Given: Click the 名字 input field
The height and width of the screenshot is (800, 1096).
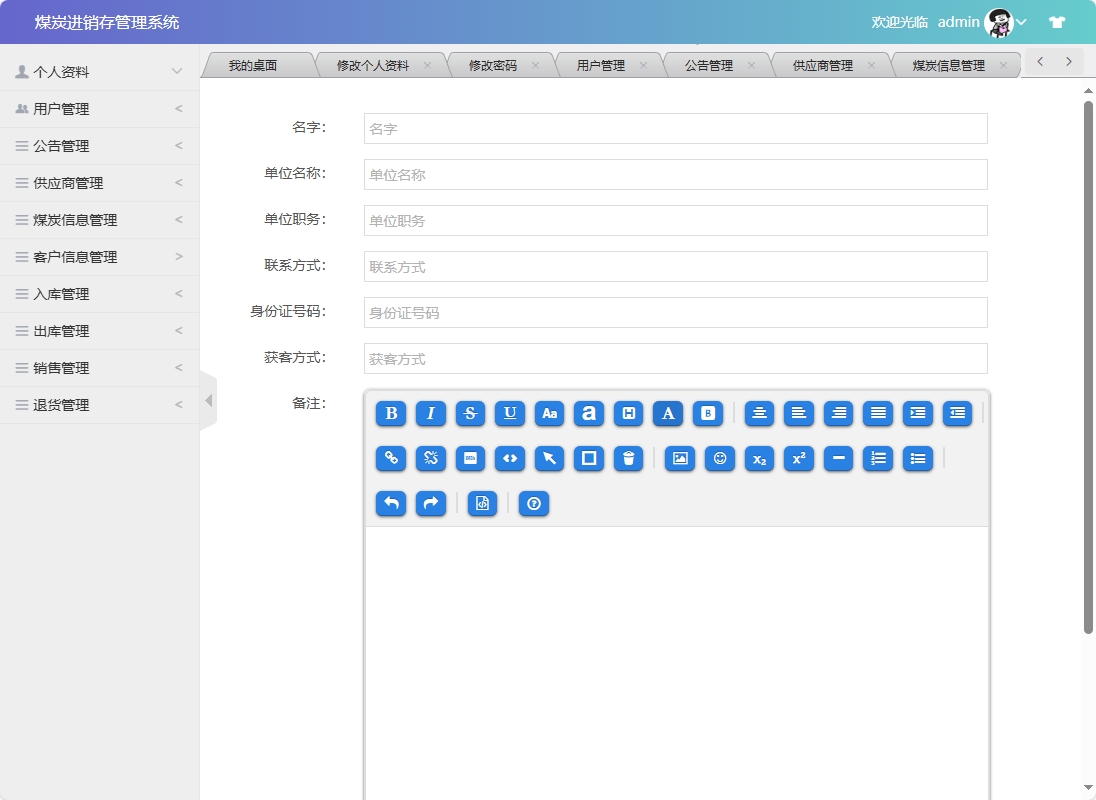Looking at the screenshot, I should tap(674, 128).
